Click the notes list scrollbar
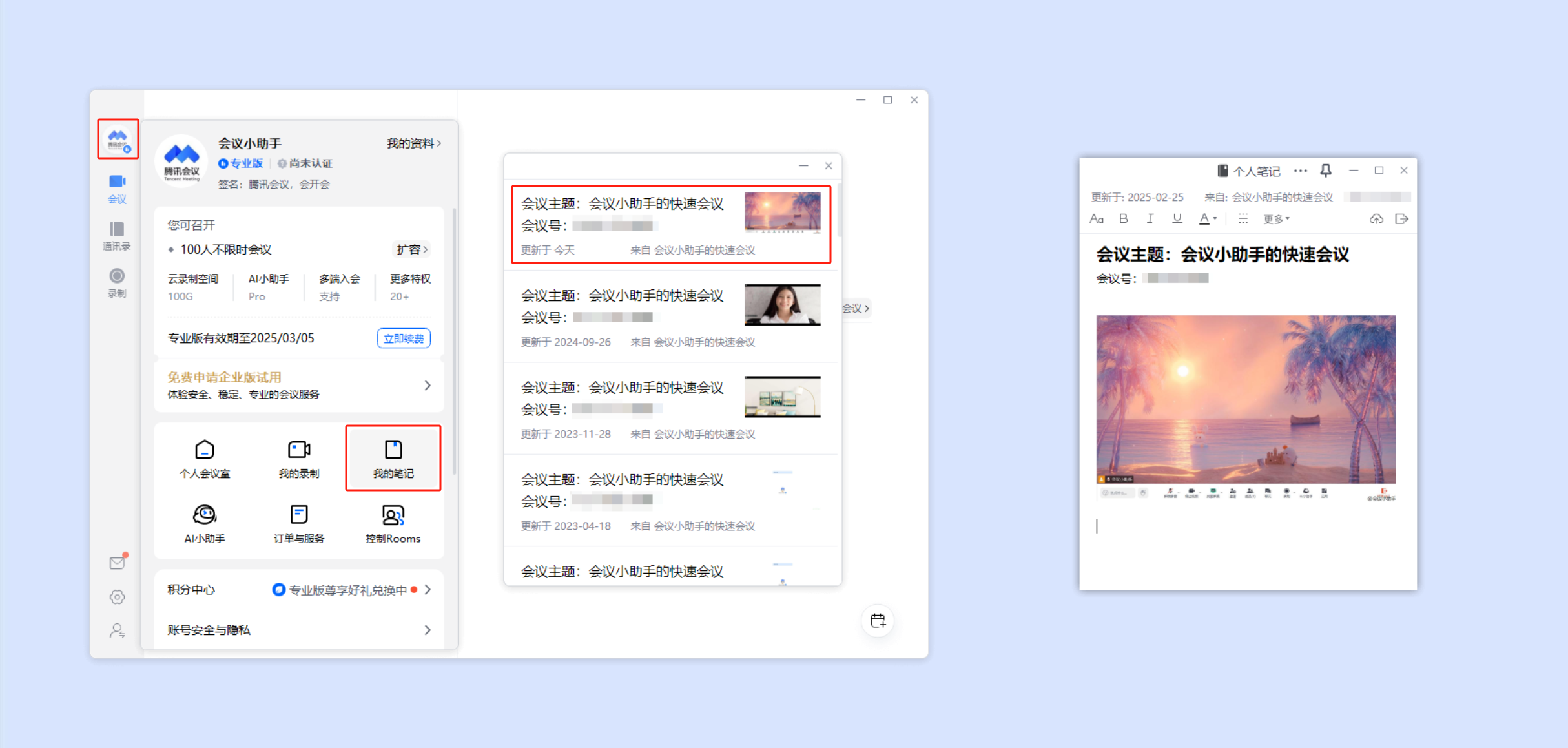This screenshot has height=748, width=1568. (839, 211)
